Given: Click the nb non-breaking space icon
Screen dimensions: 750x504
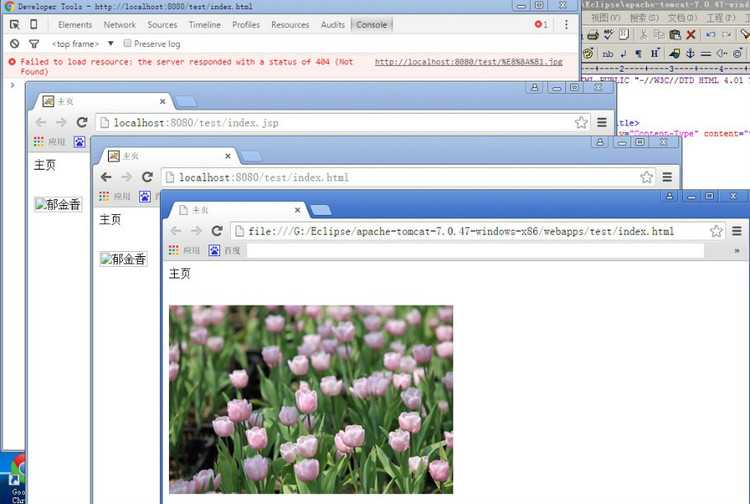Looking at the screenshot, I should (607, 54).
